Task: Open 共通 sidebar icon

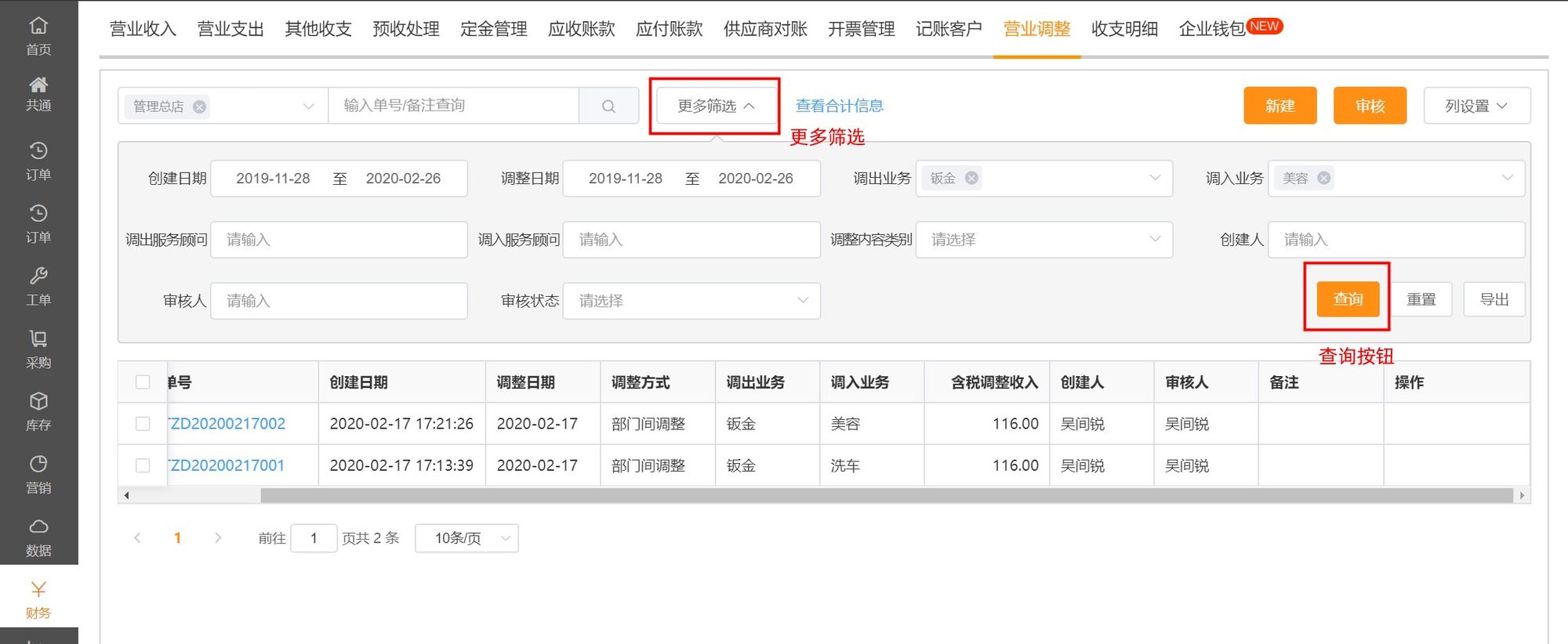Action: pyautogui.click(x=38, y=94)
